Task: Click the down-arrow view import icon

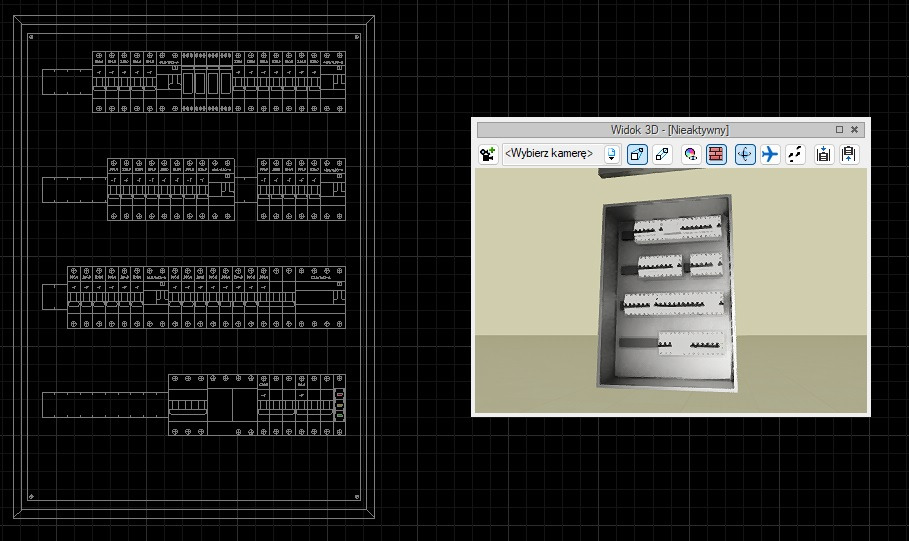Action: coord(824,154)
